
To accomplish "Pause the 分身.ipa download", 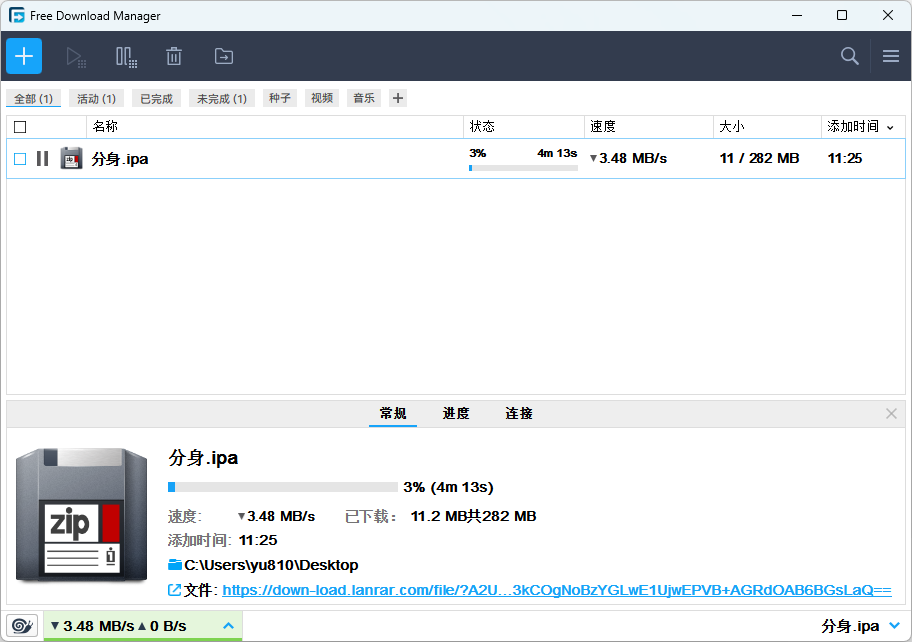I will coord(43,158).
